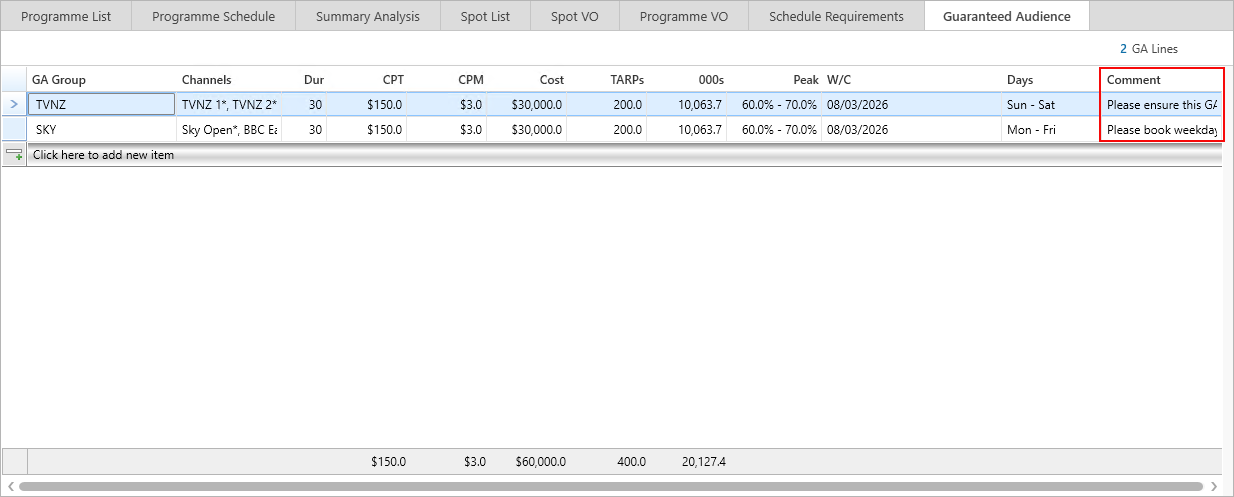Go to the Summary Analysis tab
1234x497 pixels.
[367, 16]
